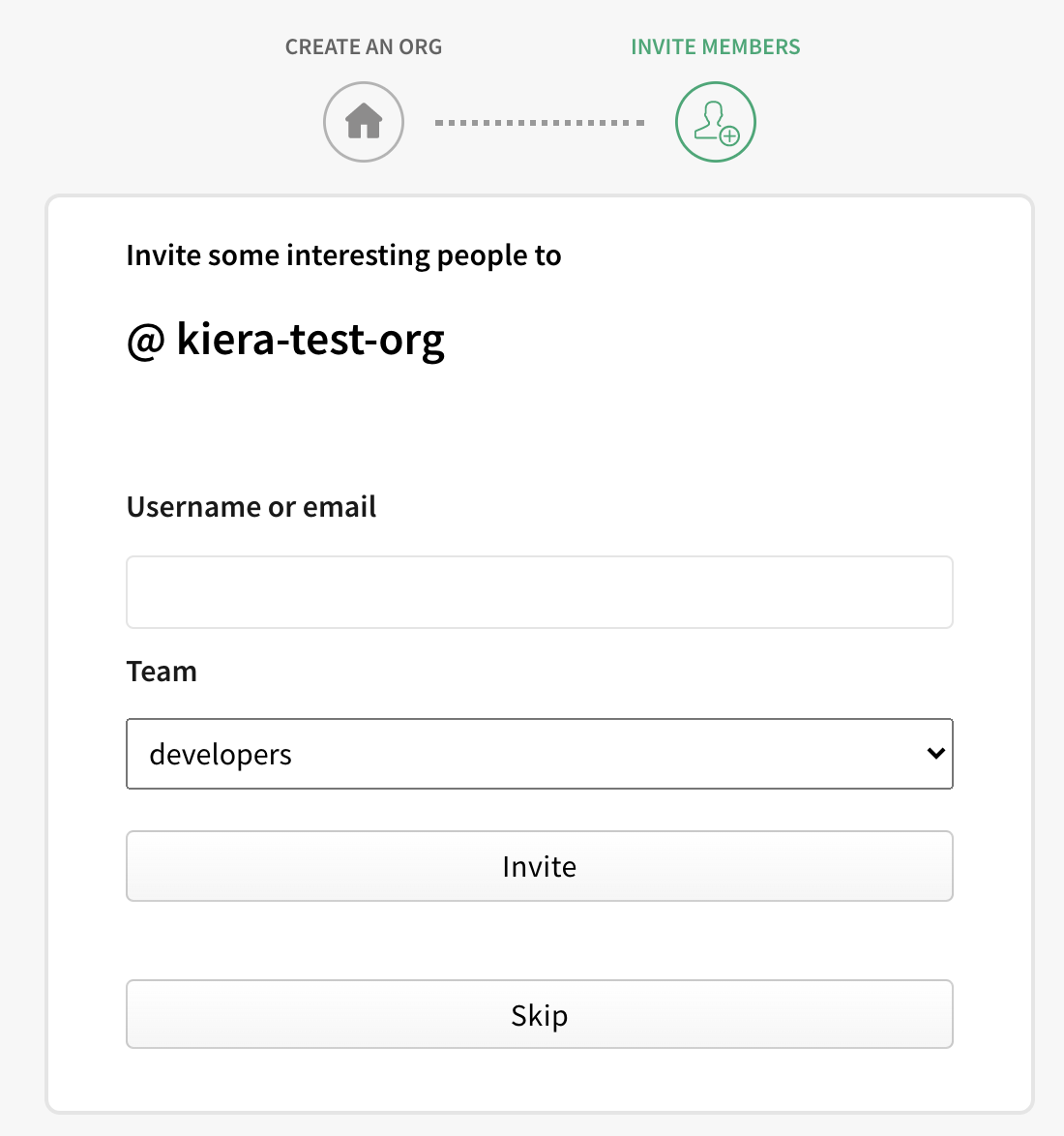Focus the Username or email input field

point(540,591)
